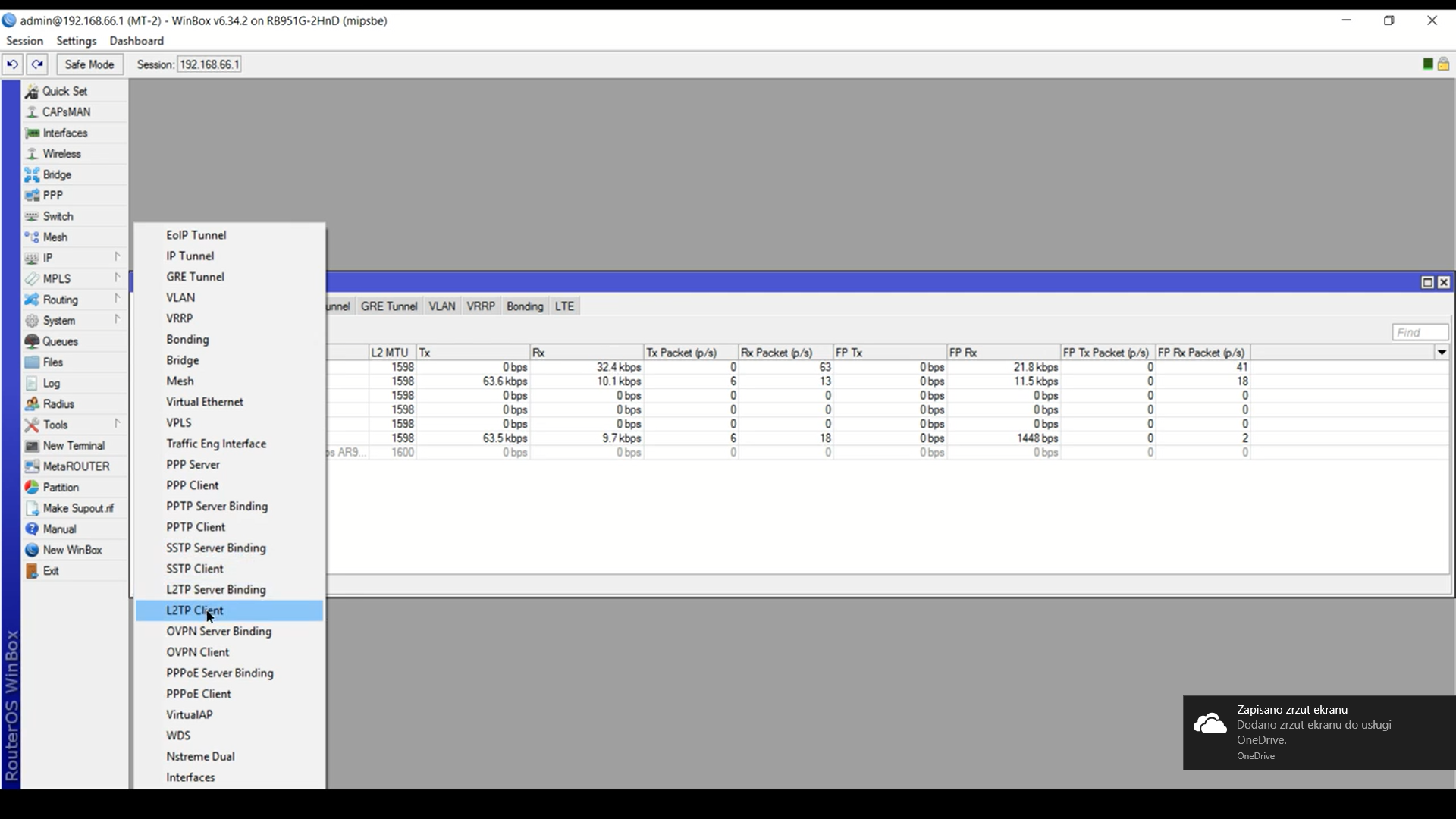Select PPTP Client from the add menu
Screen dimensions: 1456x819
pos(229,527)
